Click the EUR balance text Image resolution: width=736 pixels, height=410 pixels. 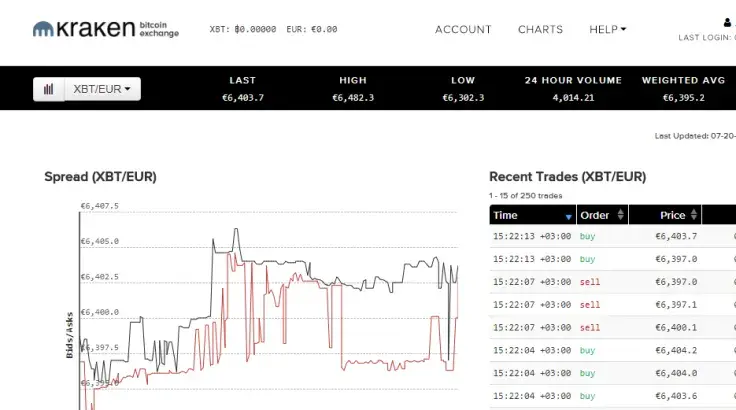[x=312, y=29]
